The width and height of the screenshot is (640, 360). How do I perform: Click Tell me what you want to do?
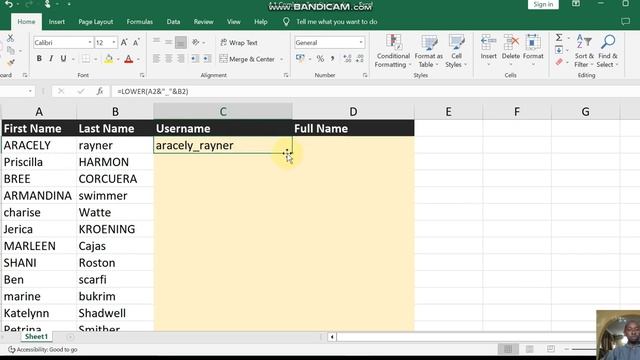coord(336,22)
